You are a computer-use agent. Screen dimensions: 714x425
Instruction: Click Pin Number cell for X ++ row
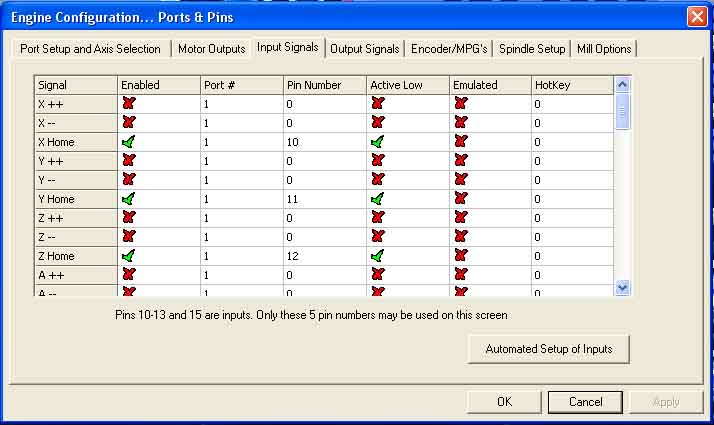[325, 104]
